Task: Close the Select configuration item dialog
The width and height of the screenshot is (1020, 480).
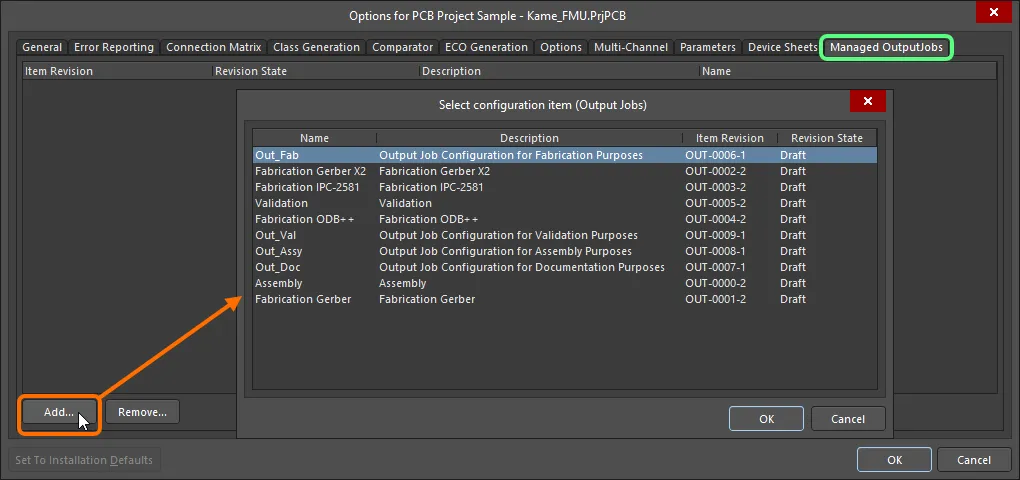Action: click(867, 102)
